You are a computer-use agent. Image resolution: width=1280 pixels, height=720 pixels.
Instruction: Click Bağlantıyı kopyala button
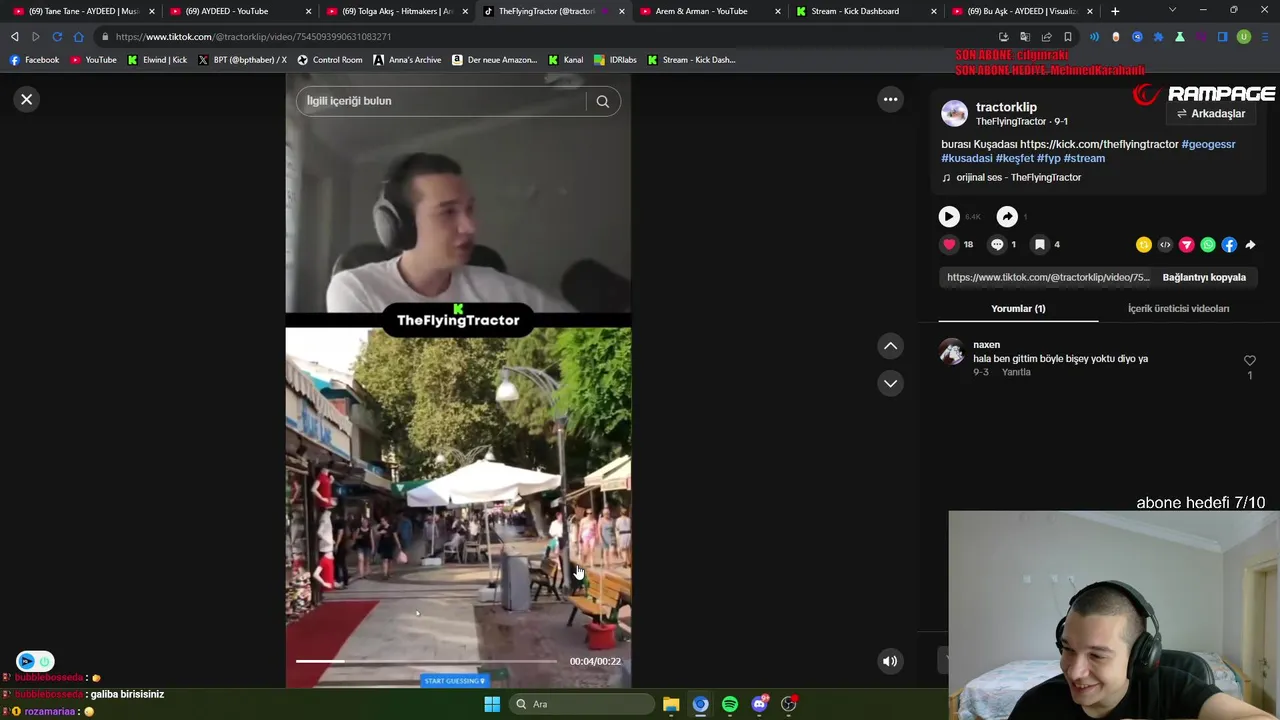pyautogui.click(x=1204, y=277)
